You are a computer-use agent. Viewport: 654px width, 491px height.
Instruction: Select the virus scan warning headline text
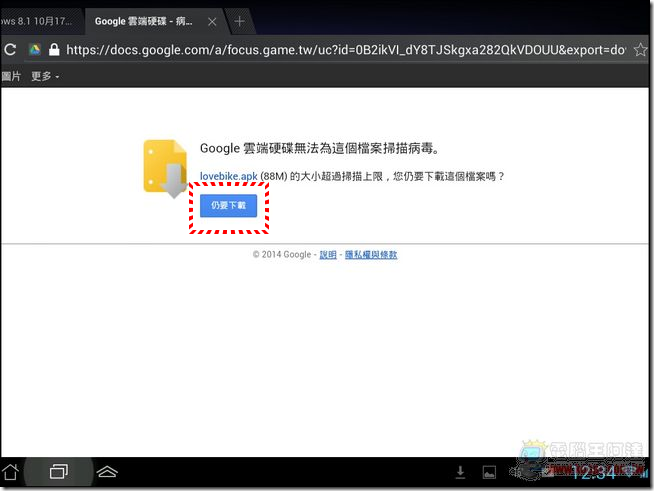(320, 149)
